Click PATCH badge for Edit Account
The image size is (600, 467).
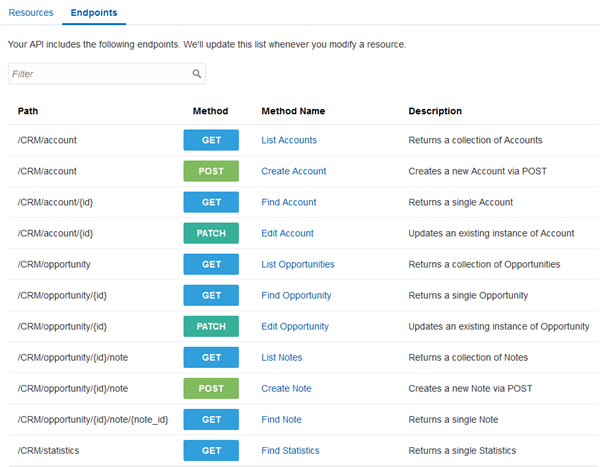point(211,233)
